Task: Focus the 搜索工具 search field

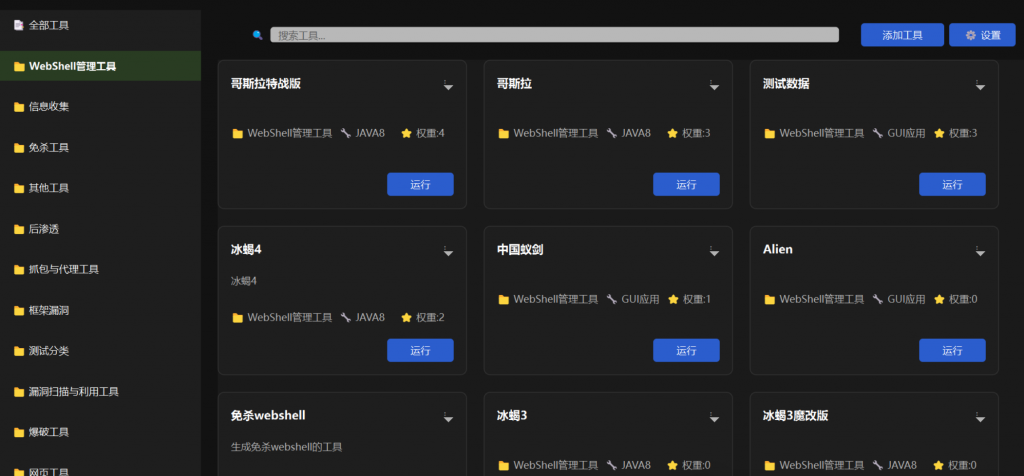Action: 554,35
